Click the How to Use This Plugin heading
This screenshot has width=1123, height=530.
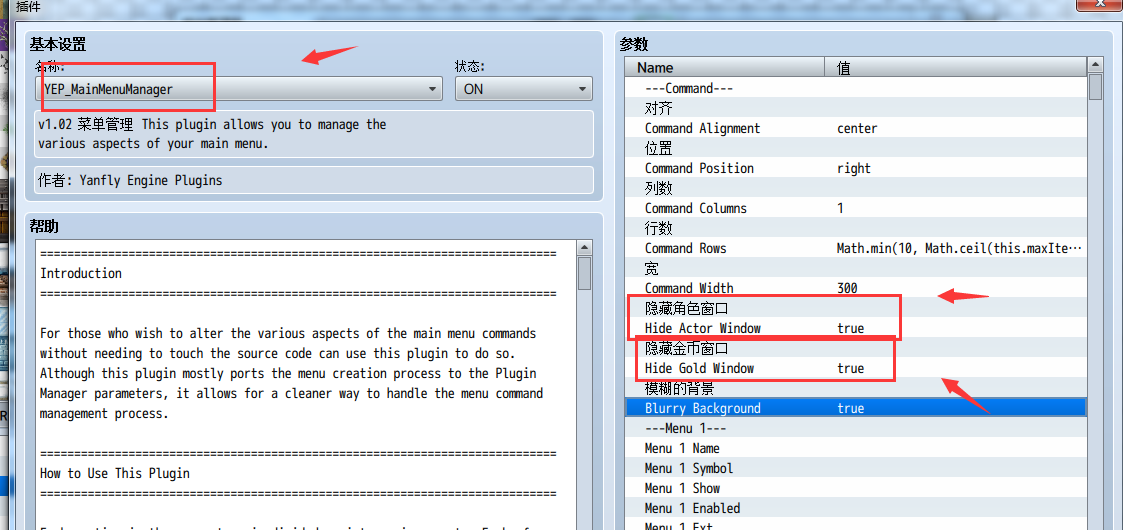tap(115, 473)
